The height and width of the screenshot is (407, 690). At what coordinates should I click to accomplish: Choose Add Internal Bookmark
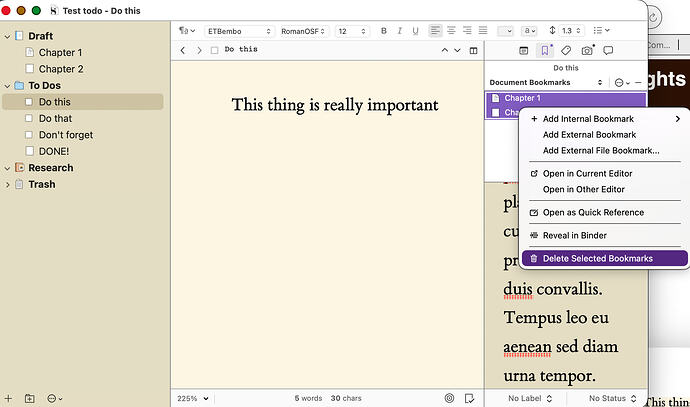tap(605, 119)
